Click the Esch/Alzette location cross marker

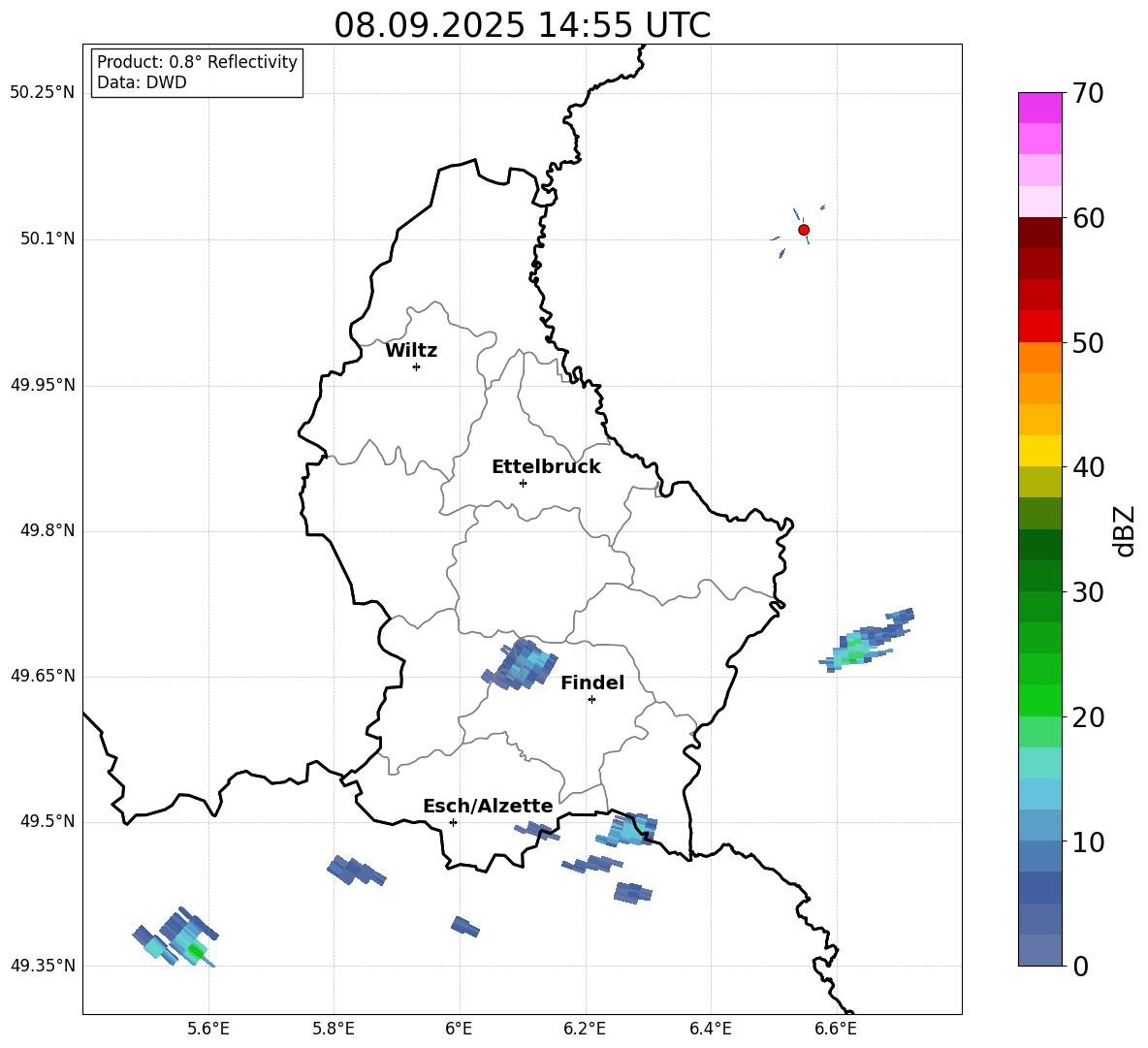pos(453,822)
